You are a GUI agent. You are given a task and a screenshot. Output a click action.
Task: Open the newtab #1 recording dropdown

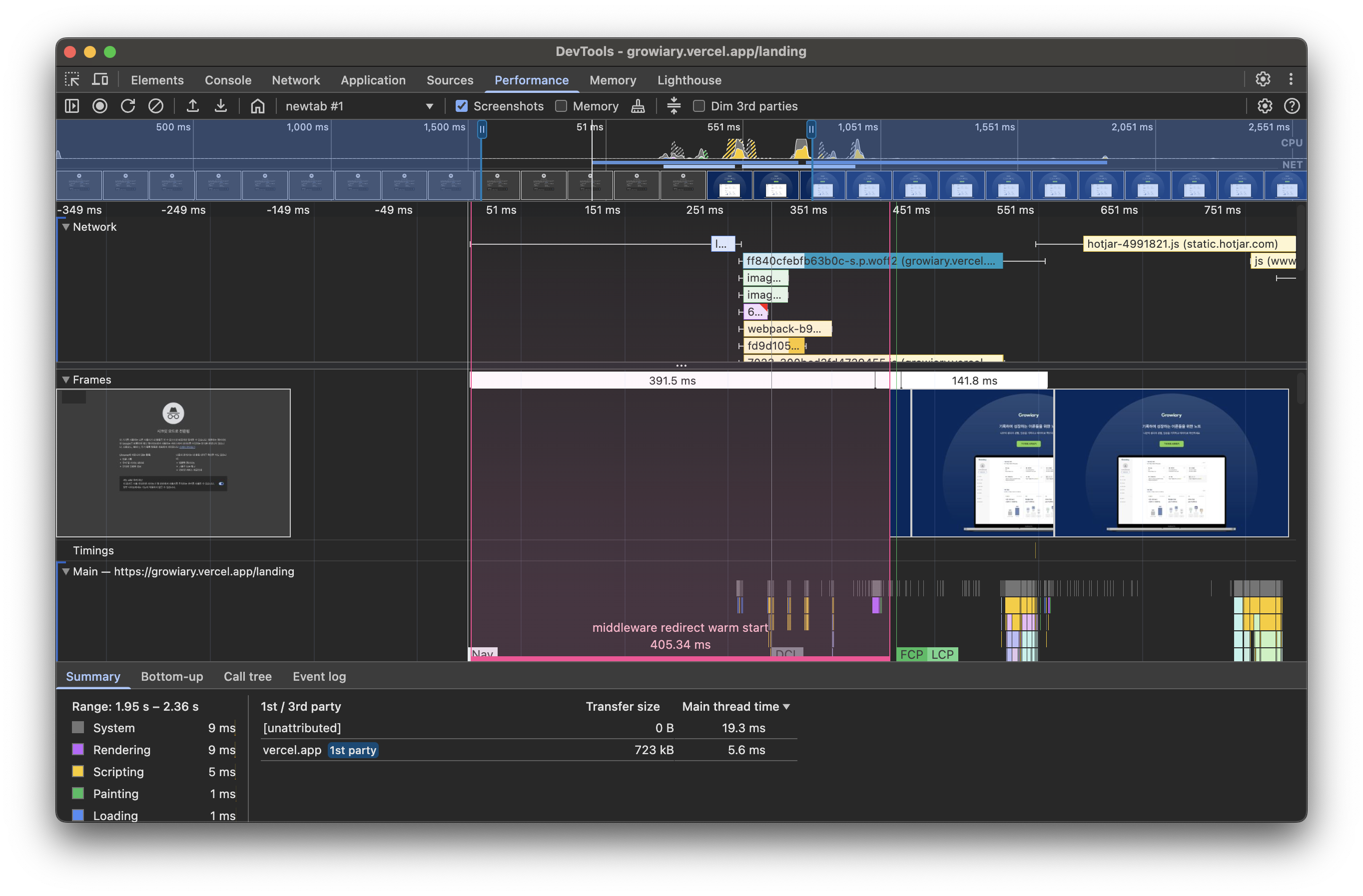359,106
